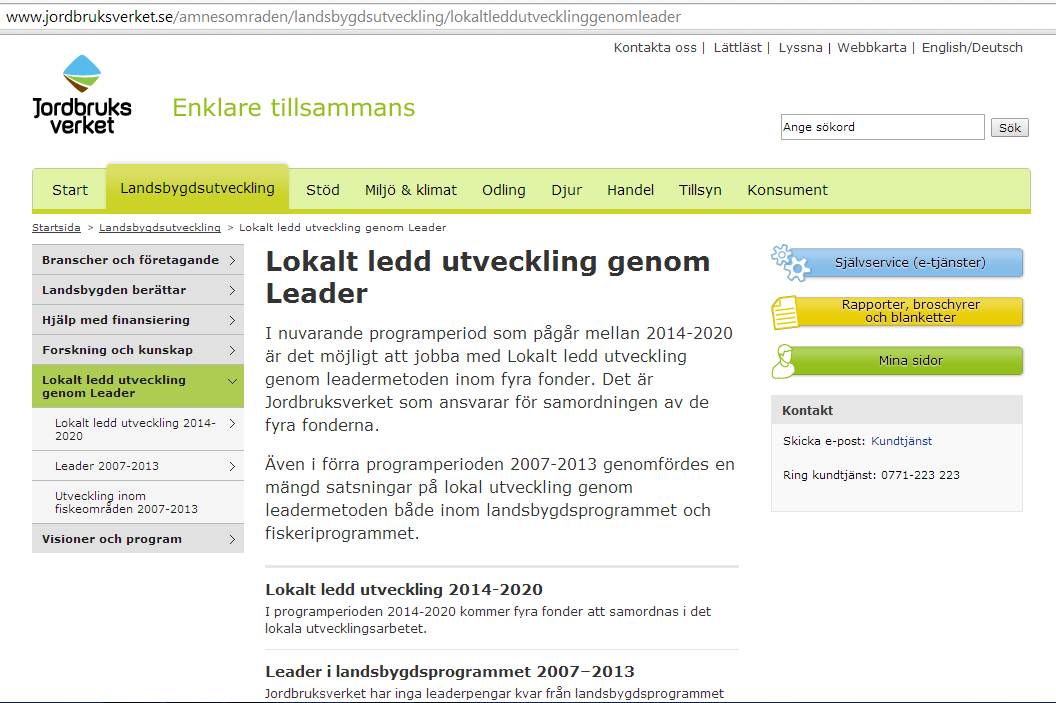Open Branscher och företagande sidebar item

point(137,260)
